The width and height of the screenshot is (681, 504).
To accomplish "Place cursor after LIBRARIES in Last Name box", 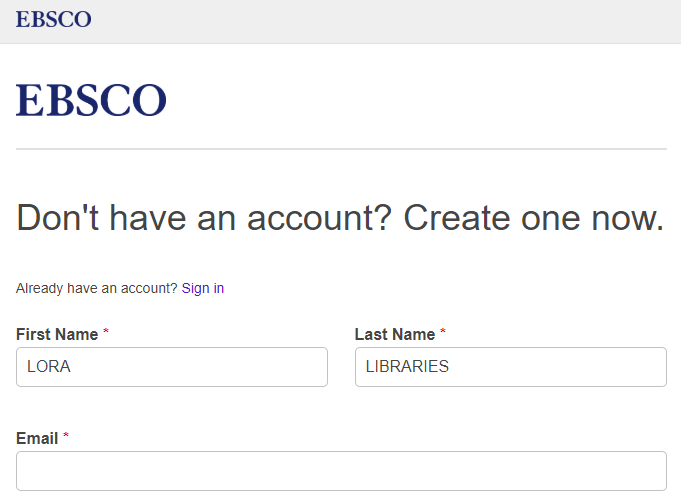I will click(x=452, y=367).
